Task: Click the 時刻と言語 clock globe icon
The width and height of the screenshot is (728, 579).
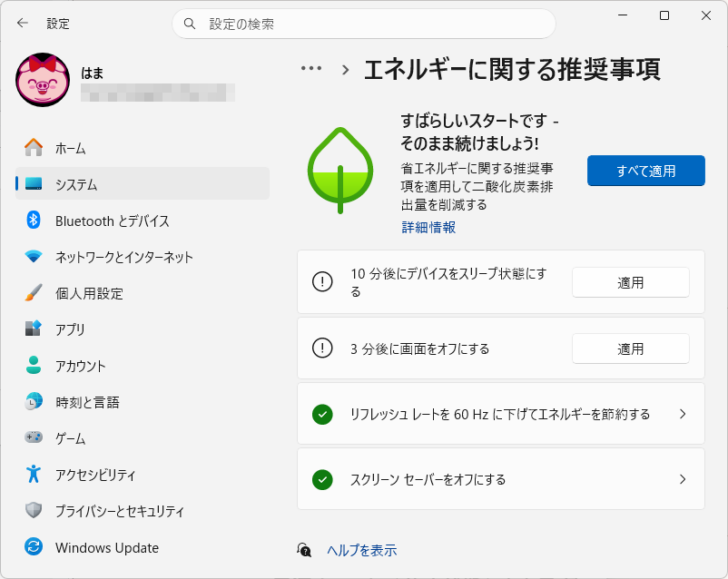Action: [x=33, y=401]
